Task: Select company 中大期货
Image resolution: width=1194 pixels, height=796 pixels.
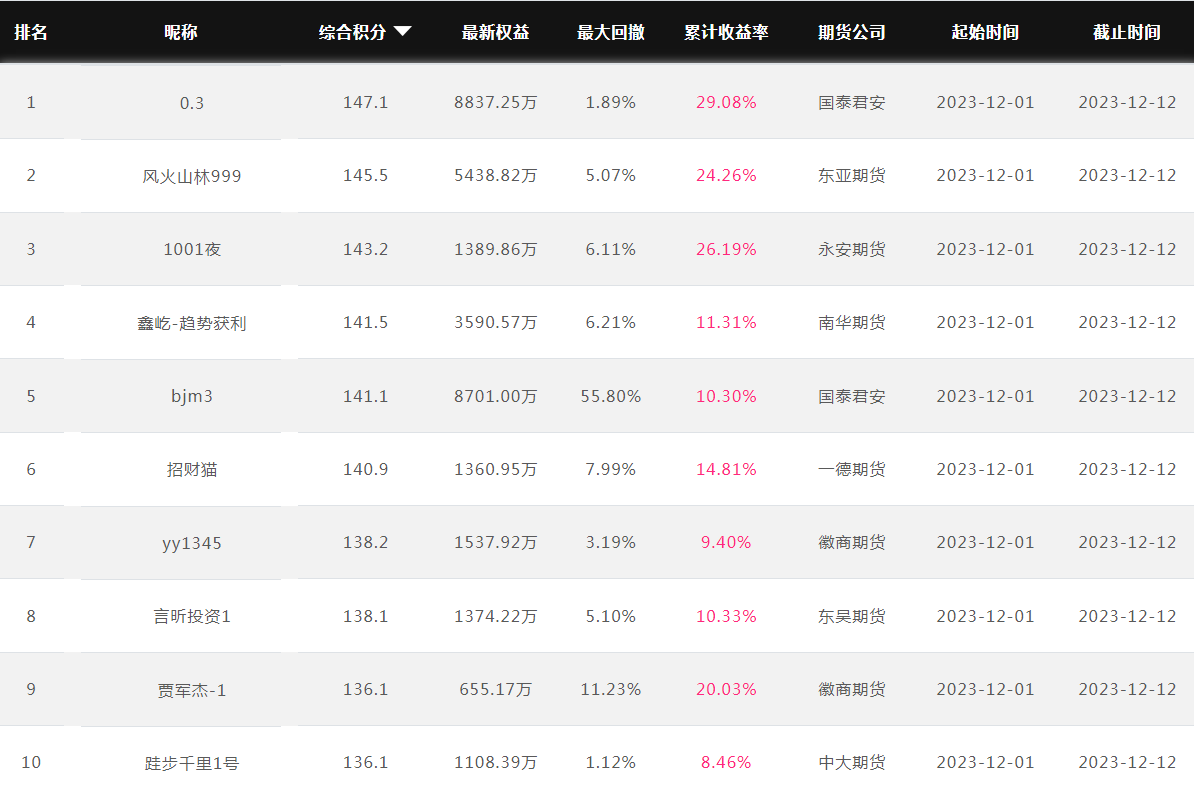Action: pos(851,762)
